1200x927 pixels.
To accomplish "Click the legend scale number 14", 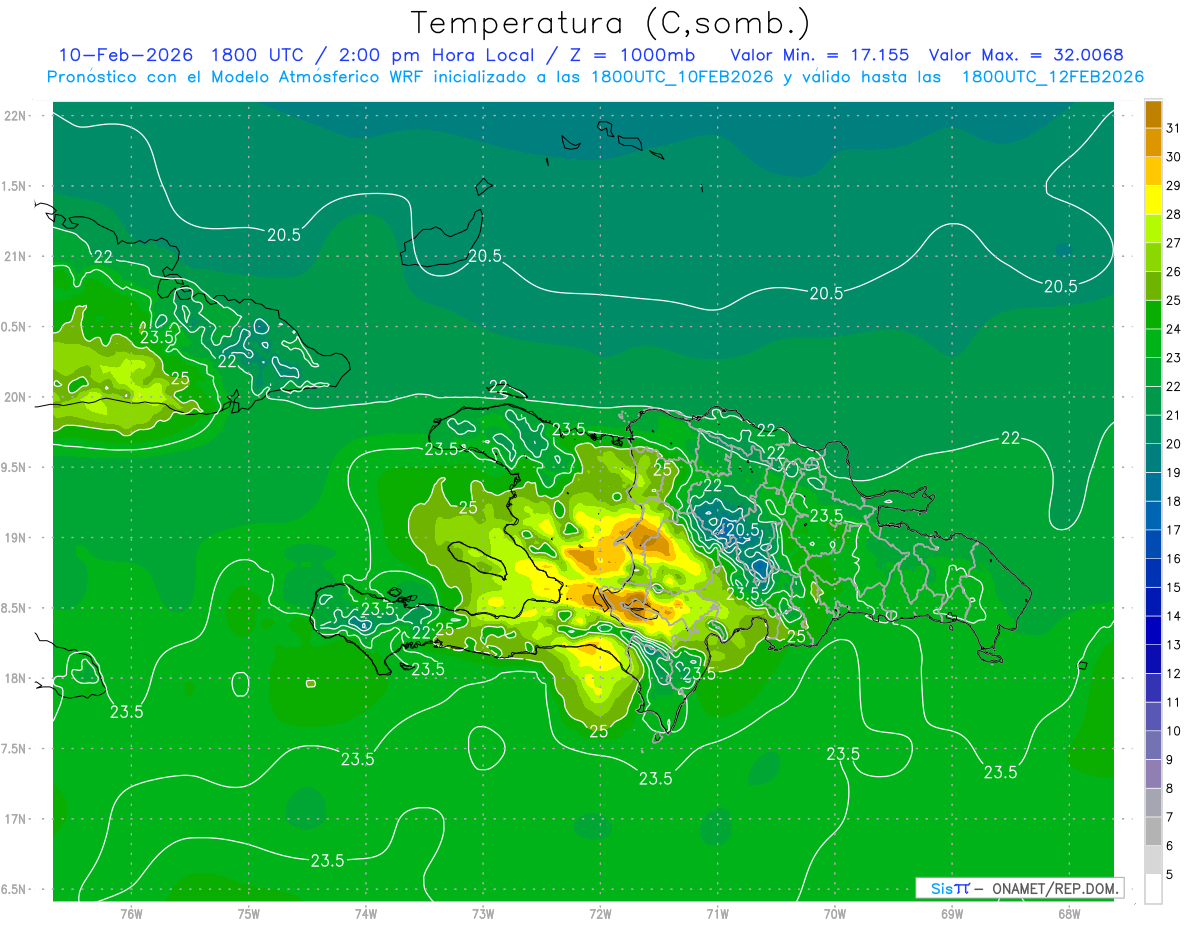I will [1173, 616].
